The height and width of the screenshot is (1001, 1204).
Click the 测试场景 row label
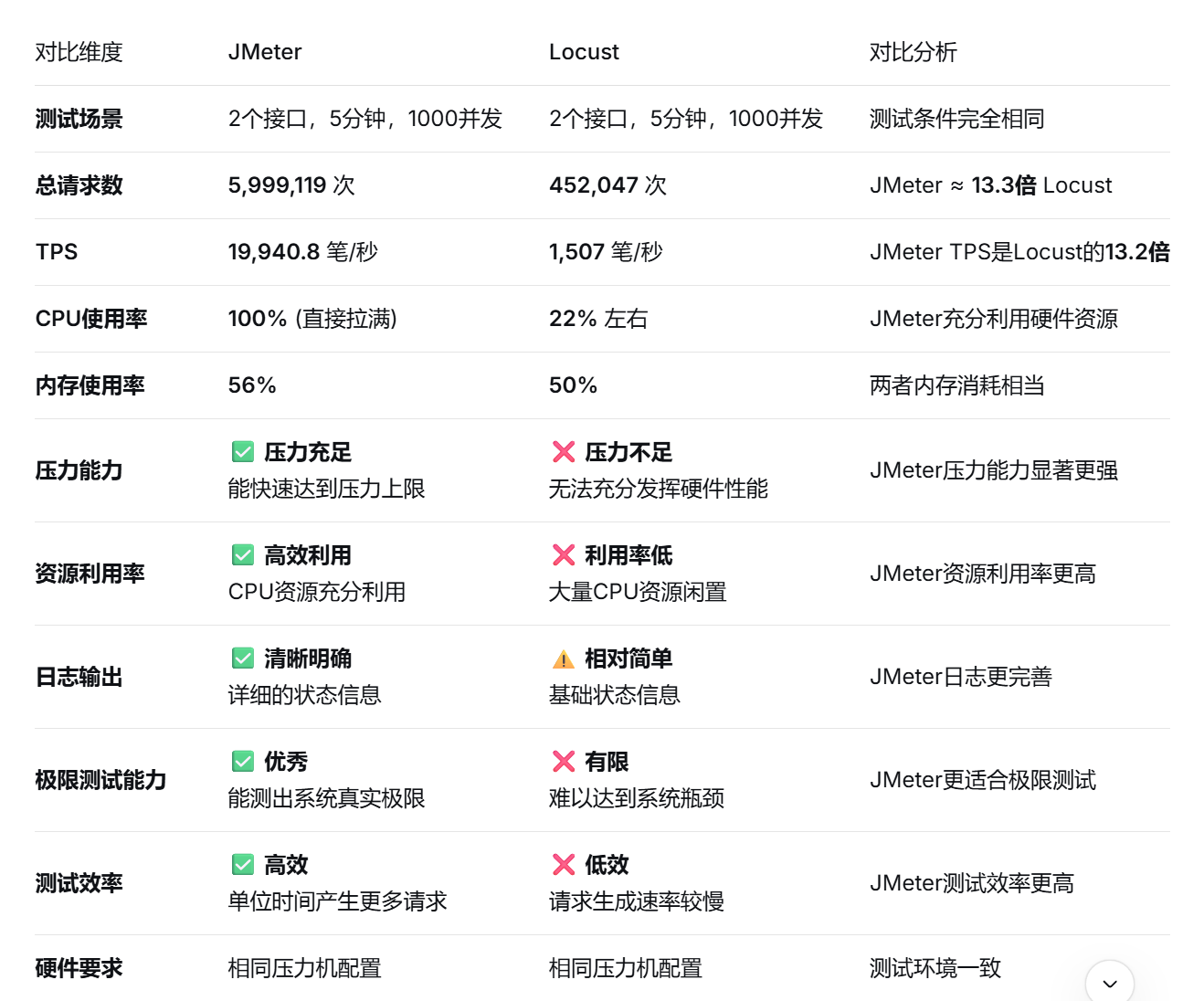(x=79, y=119)
